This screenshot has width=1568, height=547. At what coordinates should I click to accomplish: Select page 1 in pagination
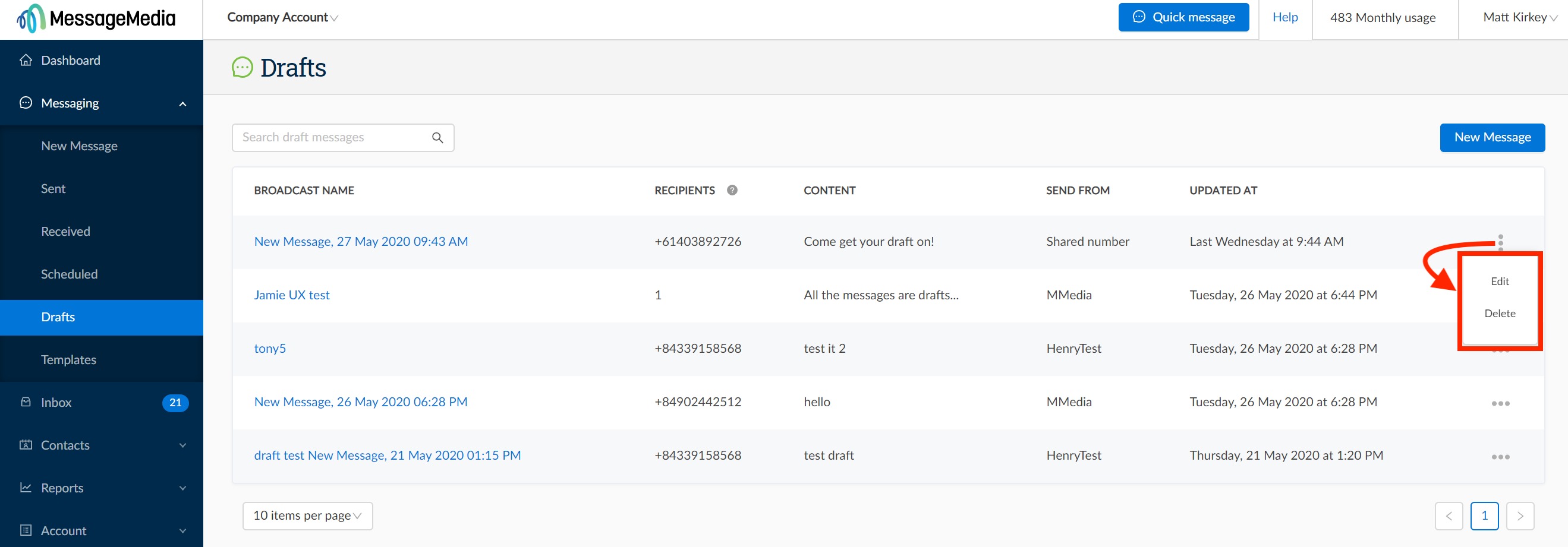(x=1484, y=516)
